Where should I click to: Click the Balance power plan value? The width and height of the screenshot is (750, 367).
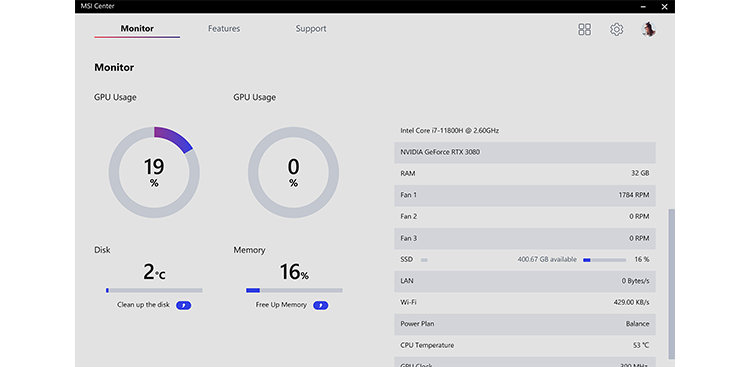(x=638, y=324)
